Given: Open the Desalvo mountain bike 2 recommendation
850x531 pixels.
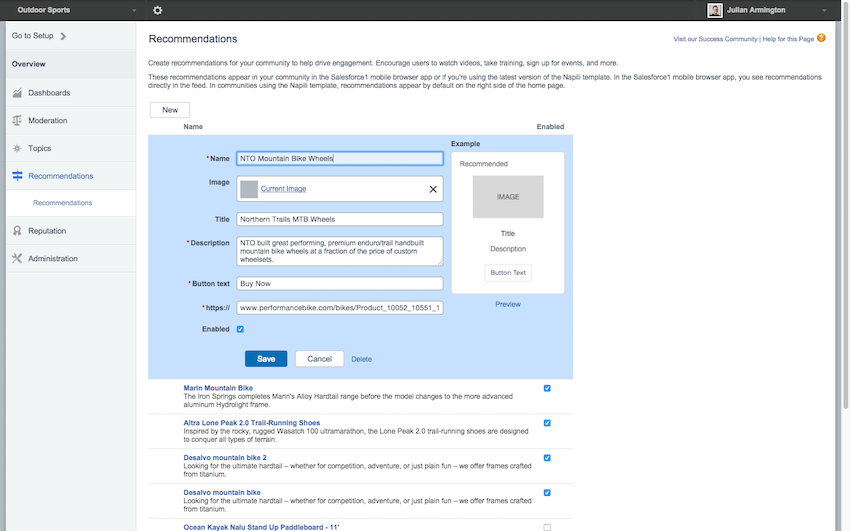Looking at the screenshot, I should (225, 457).
